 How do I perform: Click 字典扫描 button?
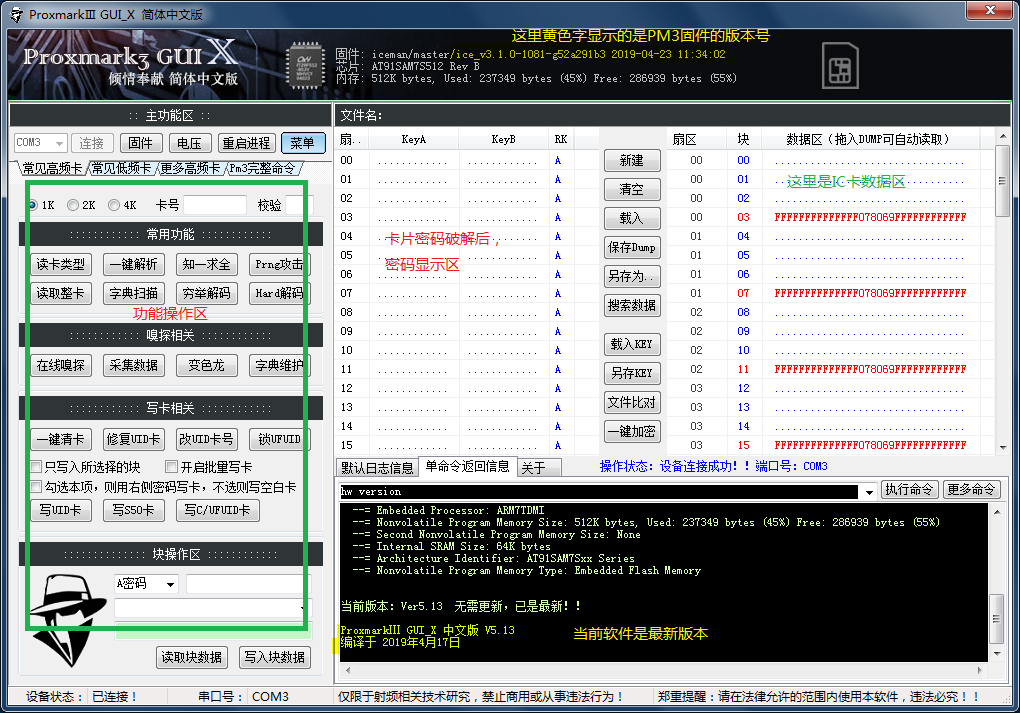click(x=133, y=293)
